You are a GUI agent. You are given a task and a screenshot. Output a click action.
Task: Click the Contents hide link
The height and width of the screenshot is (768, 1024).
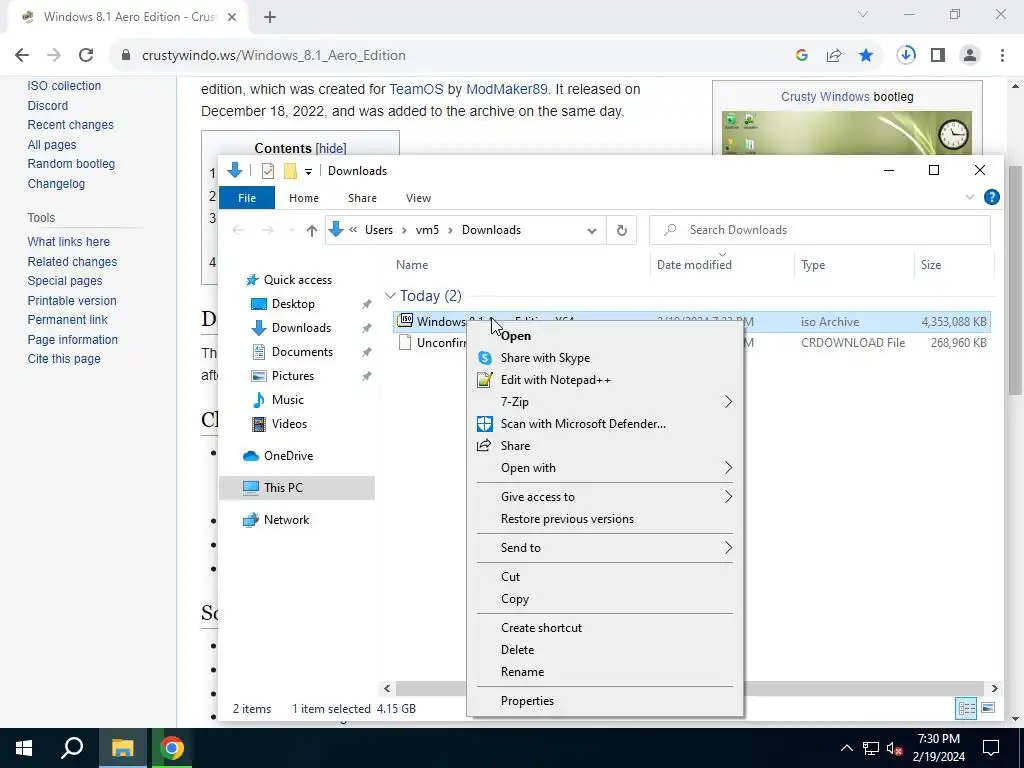(331, 148)
